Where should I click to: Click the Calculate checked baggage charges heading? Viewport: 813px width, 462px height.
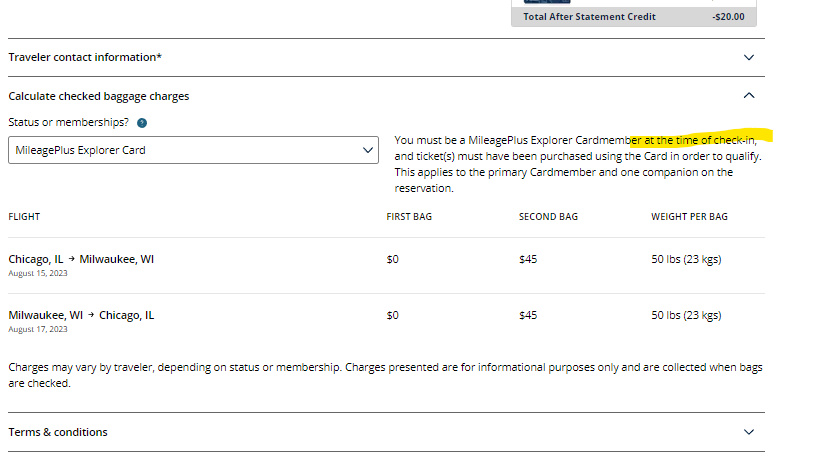pyautogui.click(x=98, y=96)
